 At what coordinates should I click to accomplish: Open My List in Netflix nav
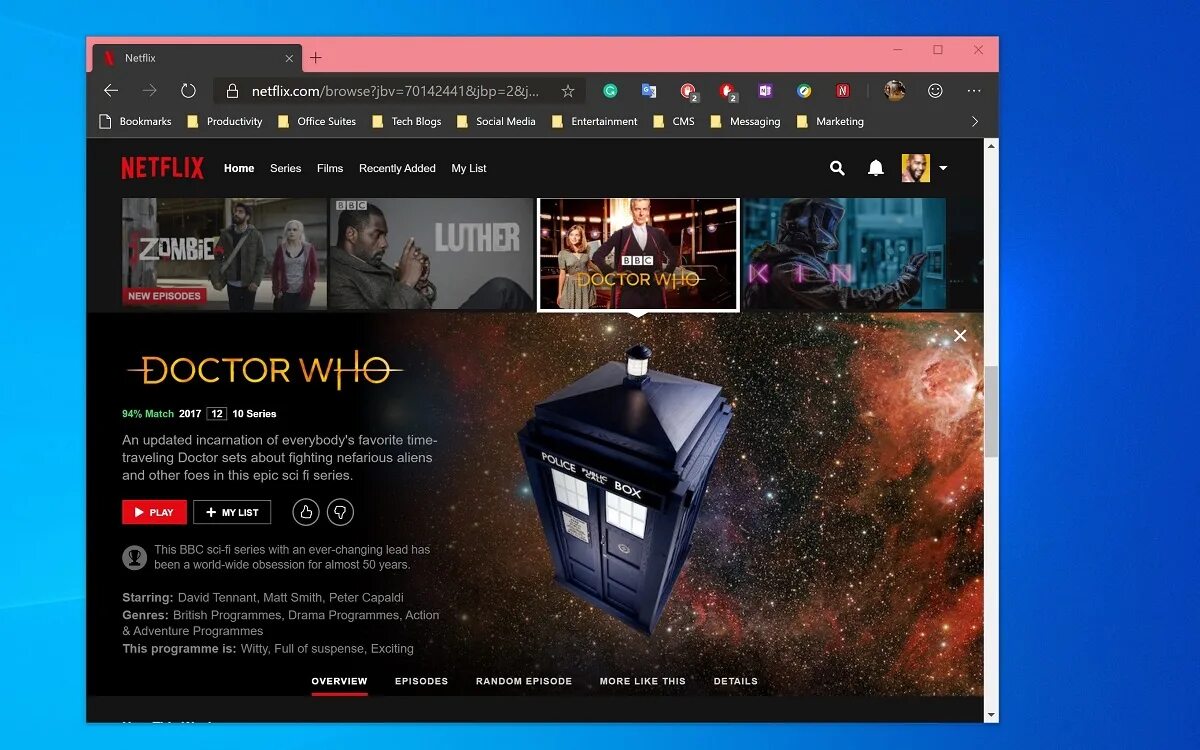coord(469,169)
